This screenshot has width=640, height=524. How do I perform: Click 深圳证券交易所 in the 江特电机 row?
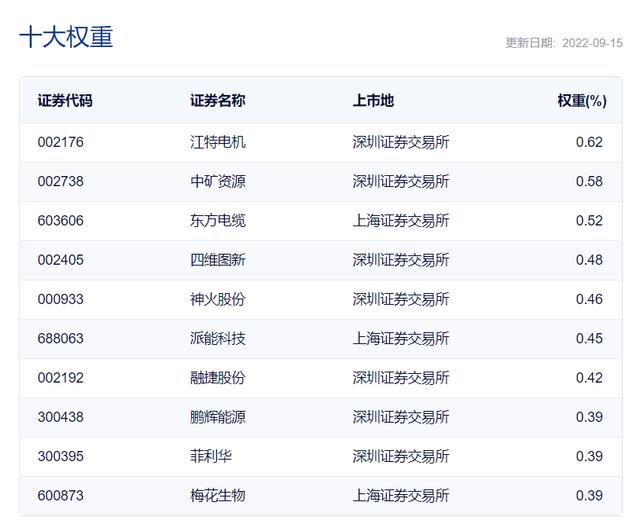click(x=401, y=142)
